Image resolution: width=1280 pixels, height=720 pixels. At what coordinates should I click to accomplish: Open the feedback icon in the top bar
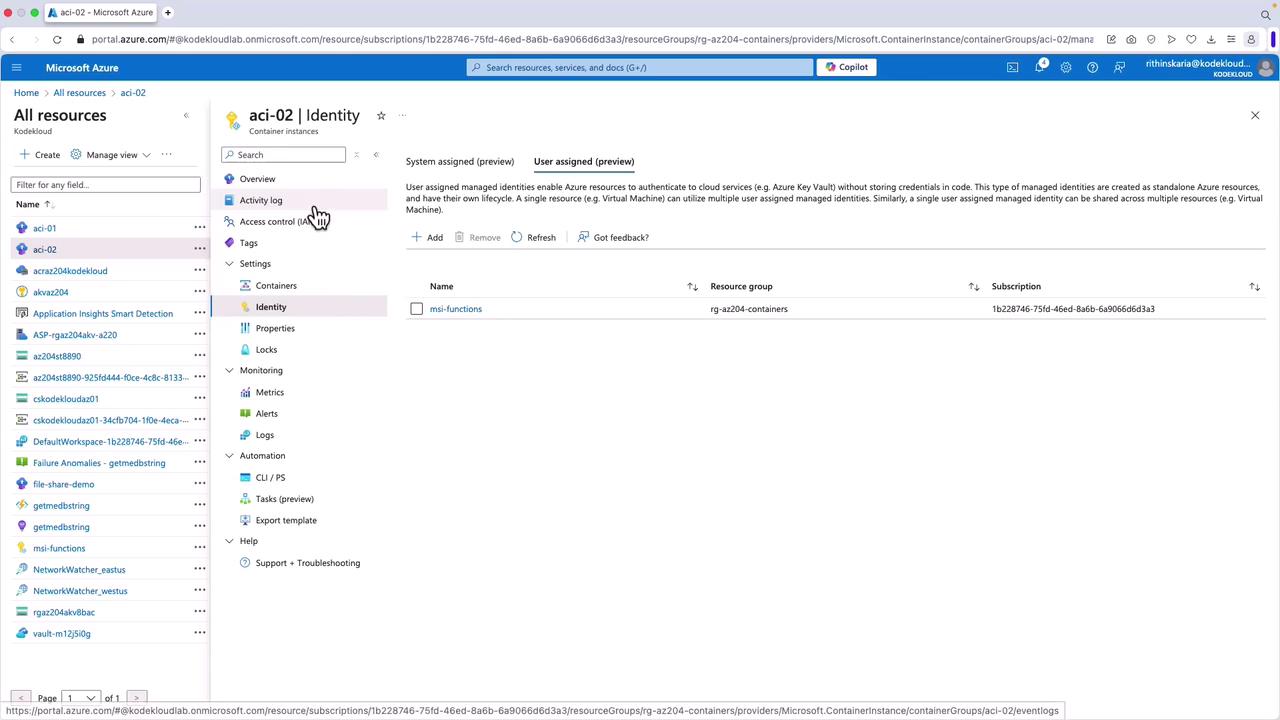(x=1119, y=67)
